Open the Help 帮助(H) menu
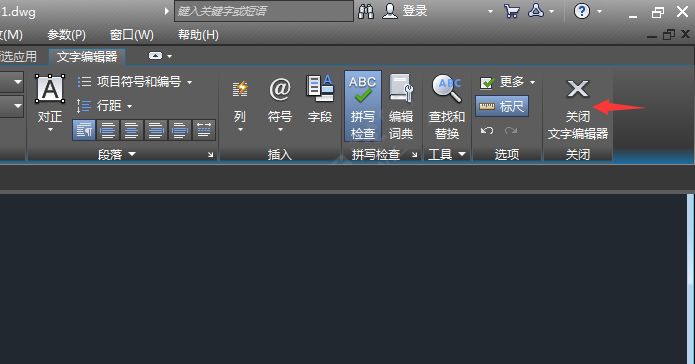The height and width of the screenshot is (364, 695). (x=198, y=35)
